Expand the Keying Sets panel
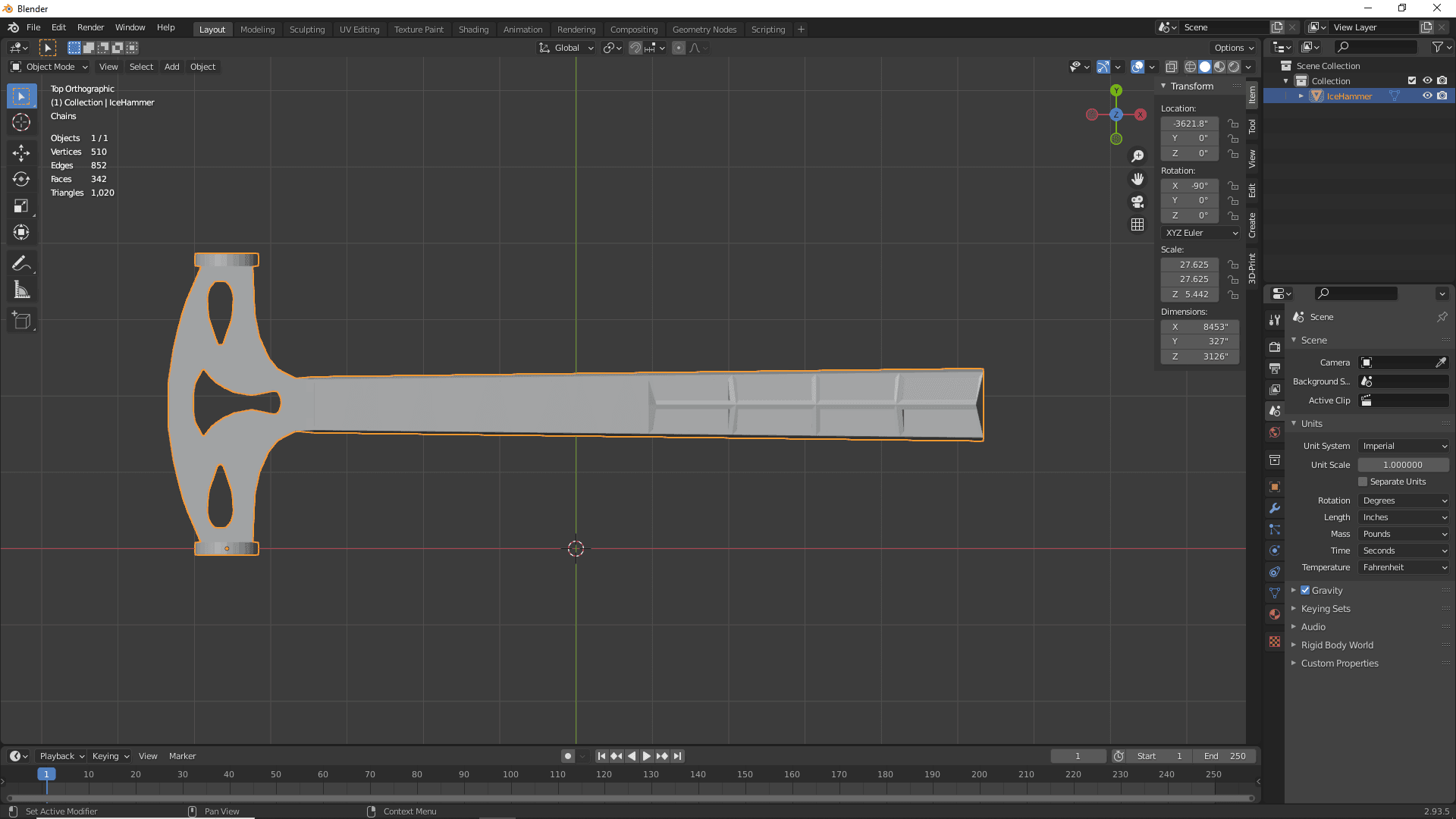The height and width of the screenshot is (819, 1456). coord(1326,609)
